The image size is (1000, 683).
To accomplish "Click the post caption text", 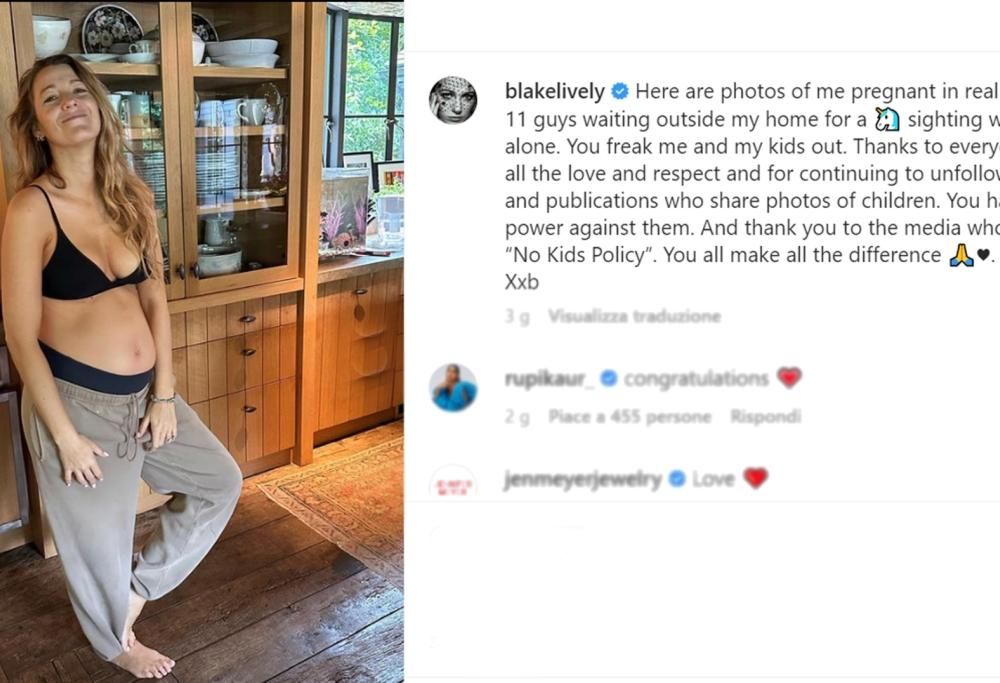I will tap(752, 187).
